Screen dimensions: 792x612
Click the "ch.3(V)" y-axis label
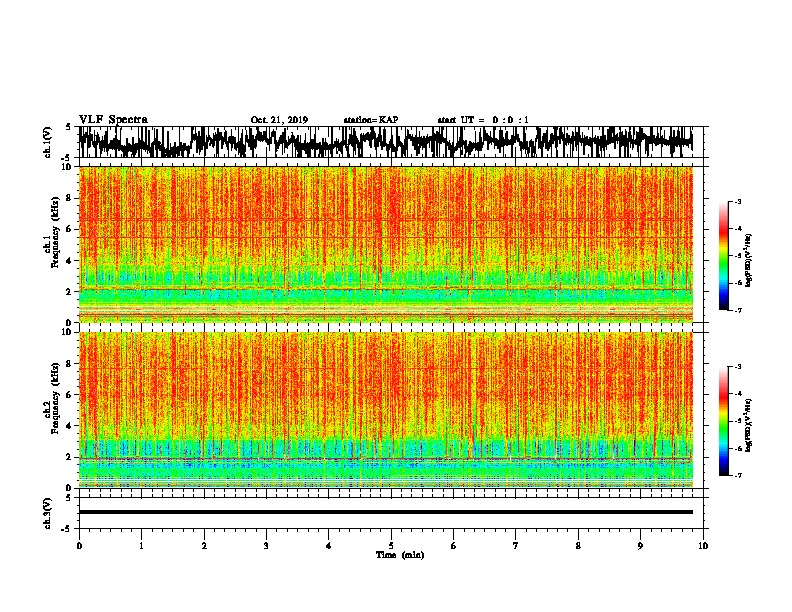pyautogui.click(x=48, y=513)
